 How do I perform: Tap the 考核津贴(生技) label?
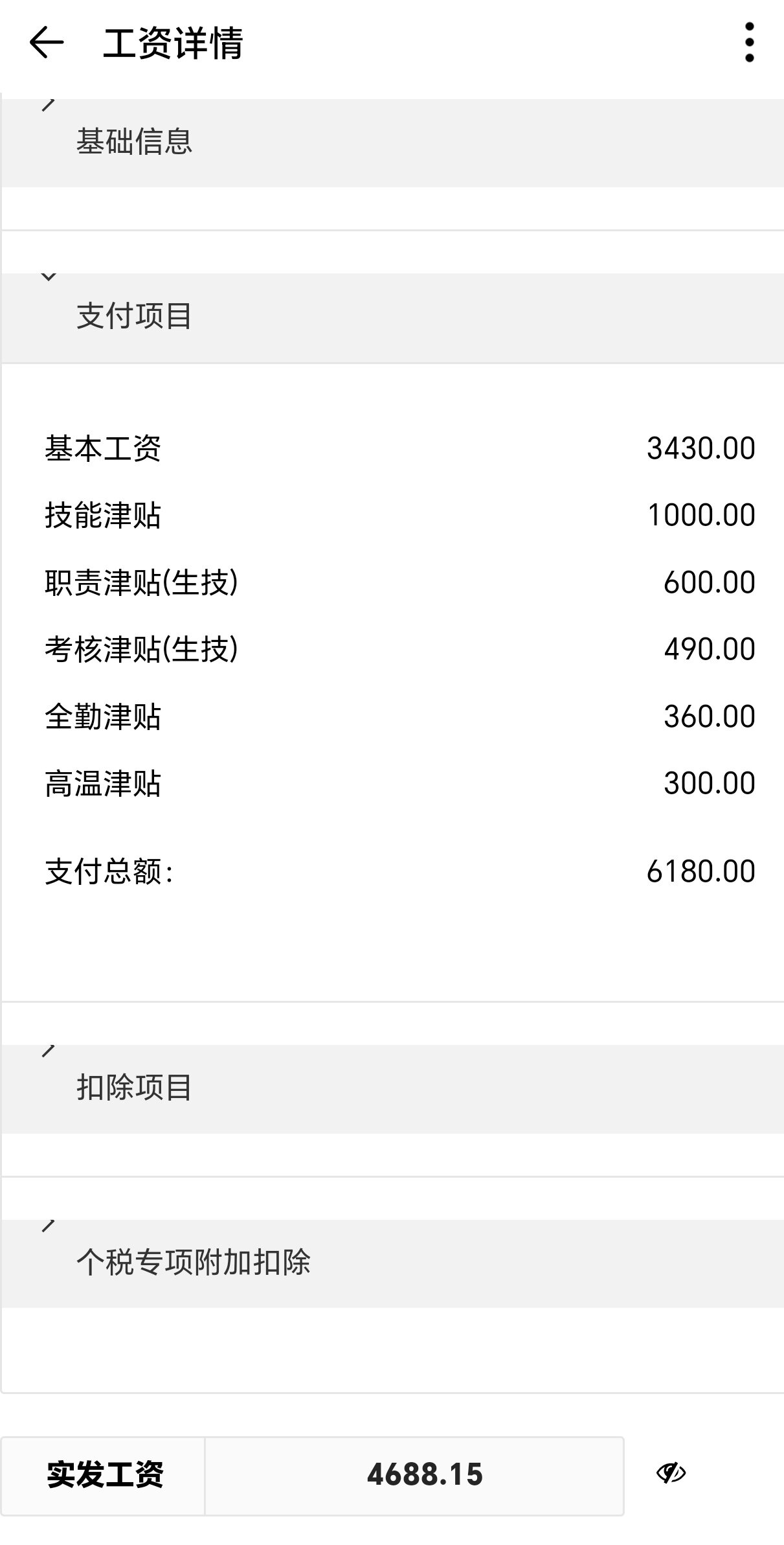pyautogui.click(x=141, y=649)
